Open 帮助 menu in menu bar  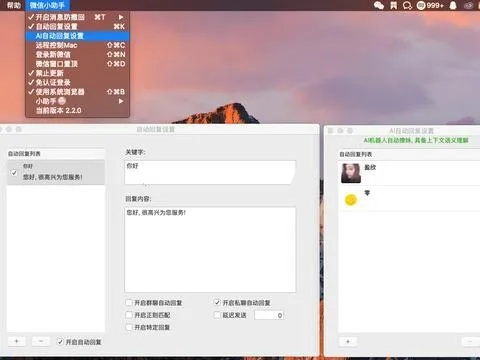click(14, 5)
